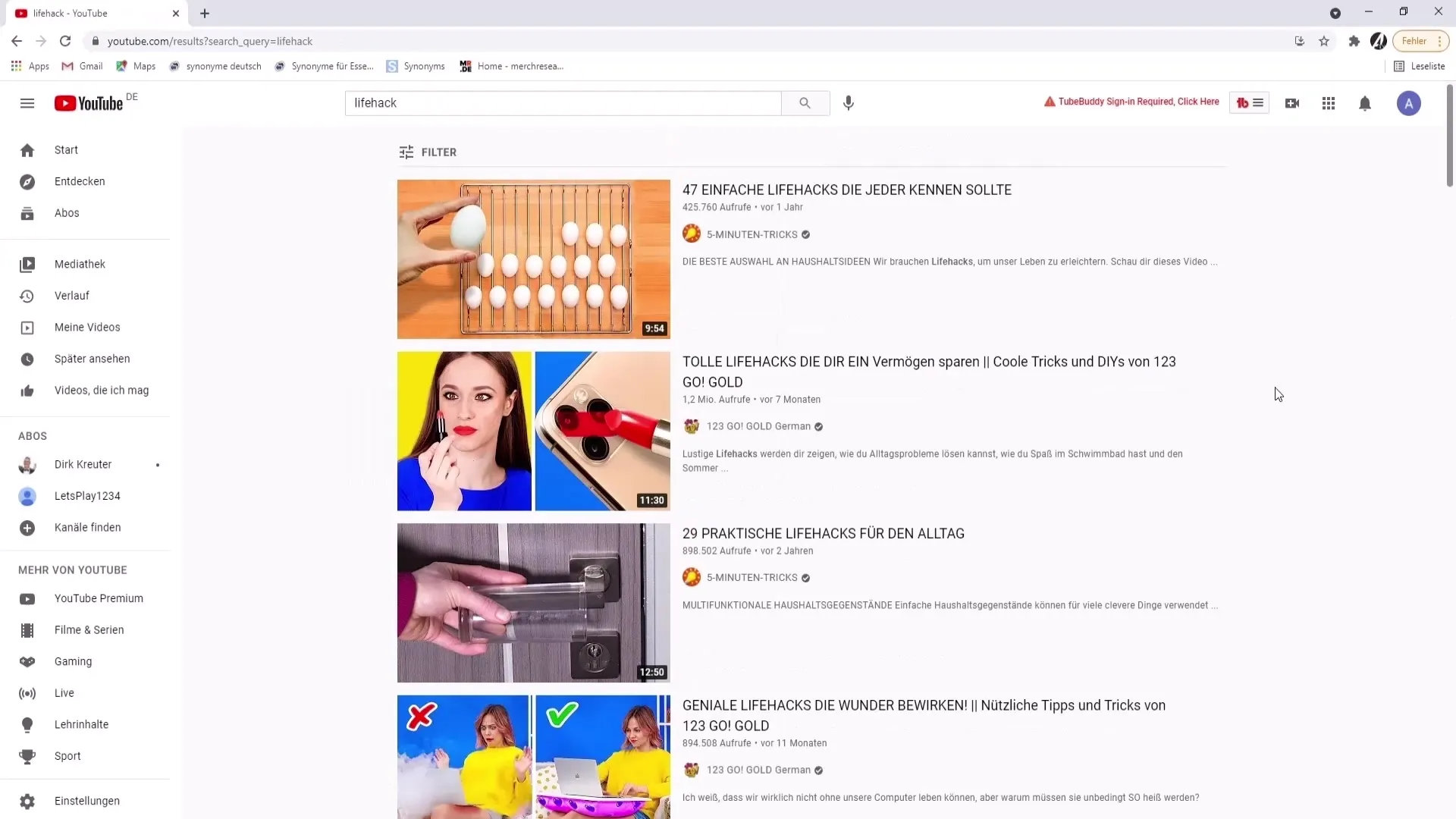This screenshot has width=1456, height=819.
Task: Open Gaming in sidebar
Action: (85, 661)
